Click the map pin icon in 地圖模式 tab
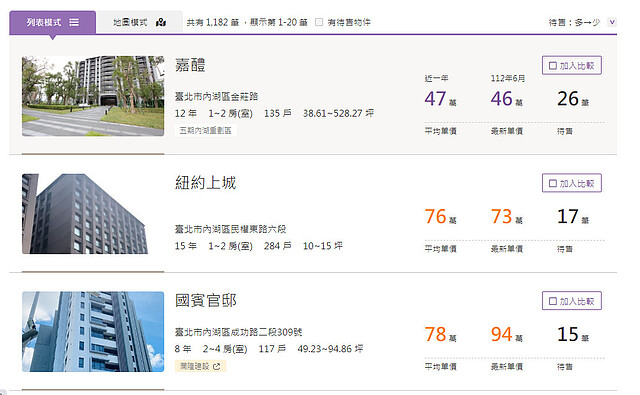This screenshot has height=395, width=640. tap(161, 22)
